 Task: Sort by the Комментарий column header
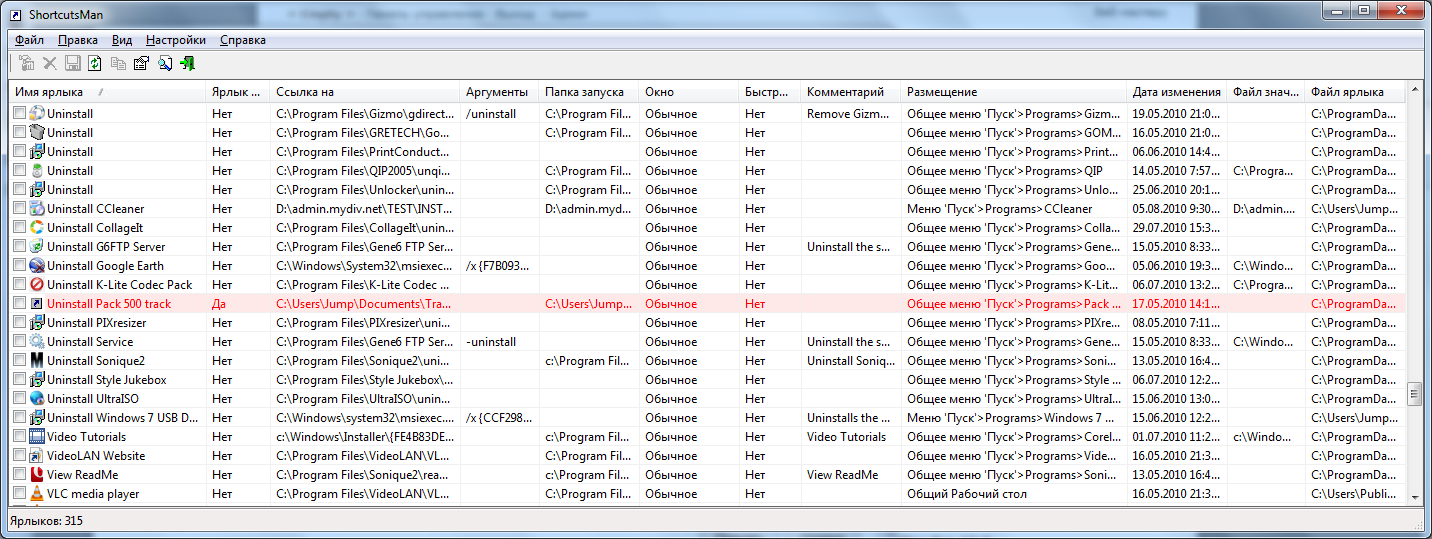(851, 92)
